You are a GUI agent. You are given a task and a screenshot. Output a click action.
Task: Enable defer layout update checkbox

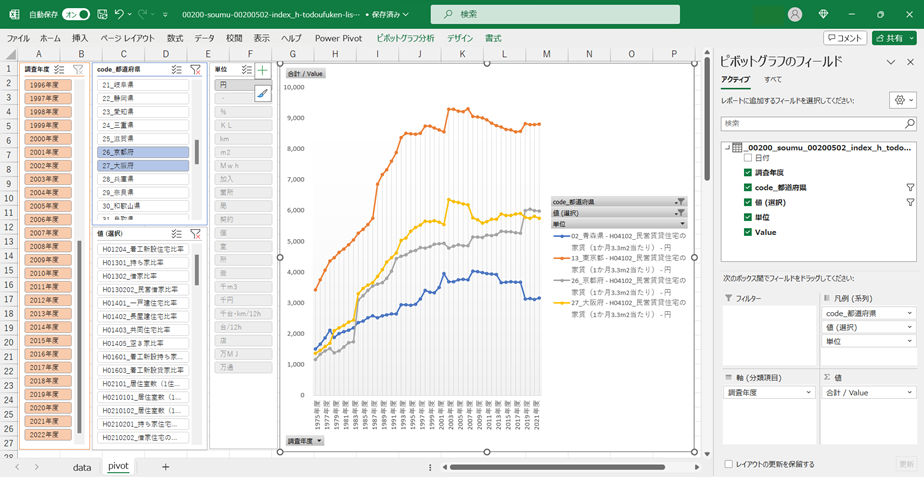728,464
